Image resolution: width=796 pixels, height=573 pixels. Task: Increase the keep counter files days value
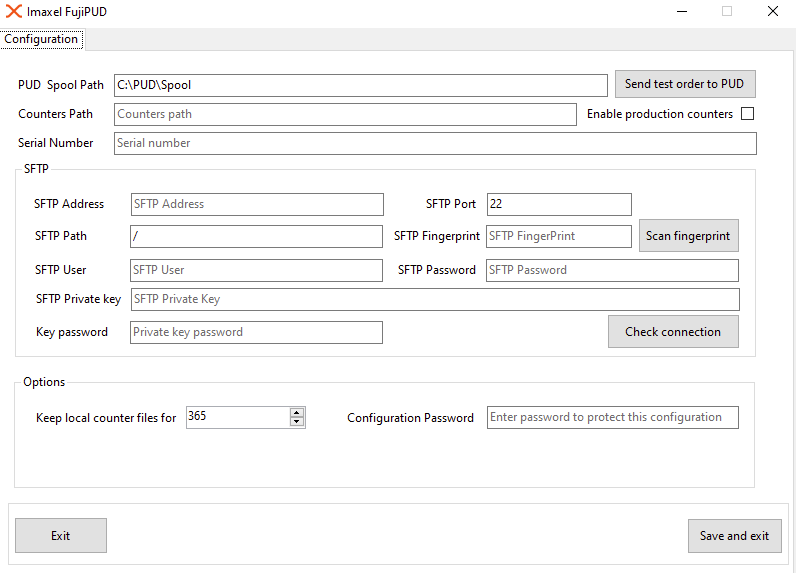coord(297,413)
